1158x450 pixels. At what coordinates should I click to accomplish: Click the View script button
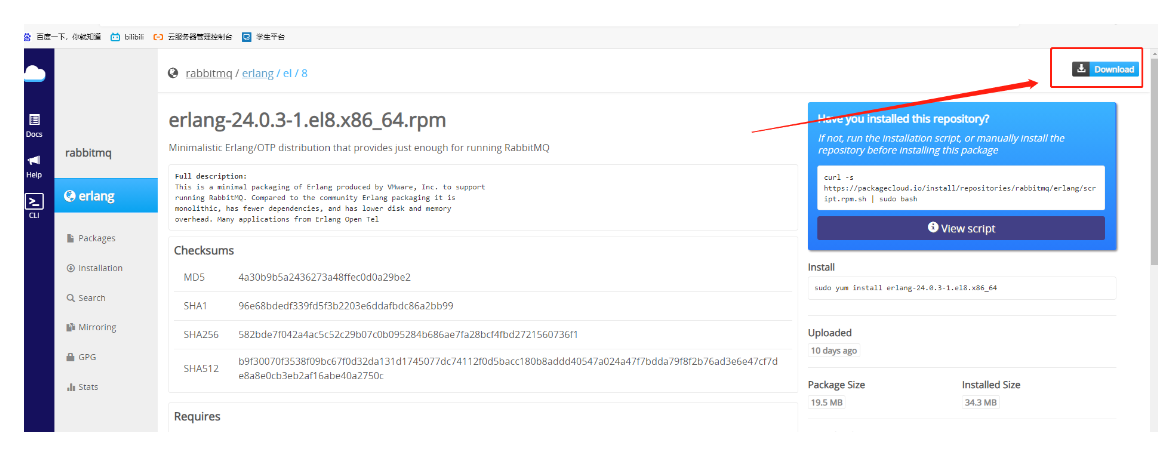coord(961,228)
